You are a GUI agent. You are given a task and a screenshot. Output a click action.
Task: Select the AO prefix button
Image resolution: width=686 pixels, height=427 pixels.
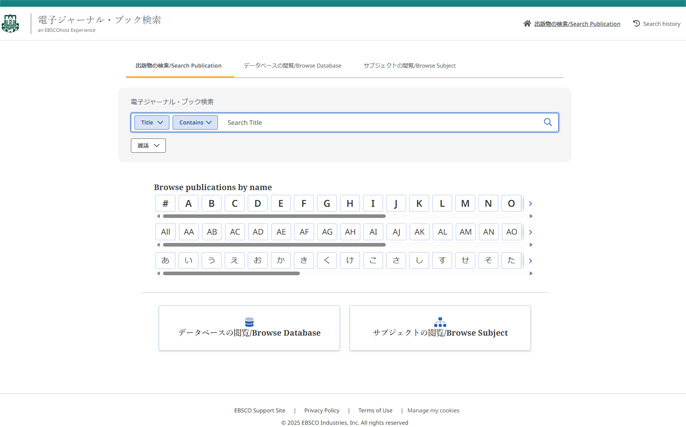point(511,232)
